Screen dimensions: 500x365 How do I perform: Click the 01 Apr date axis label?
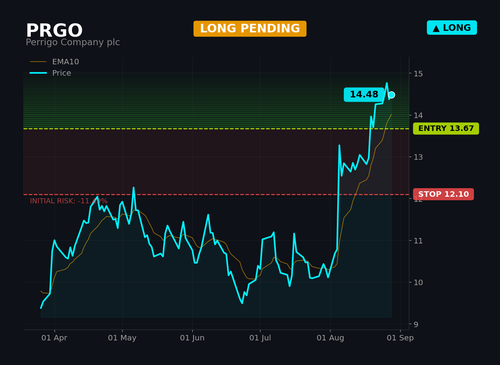click(54, 338)
